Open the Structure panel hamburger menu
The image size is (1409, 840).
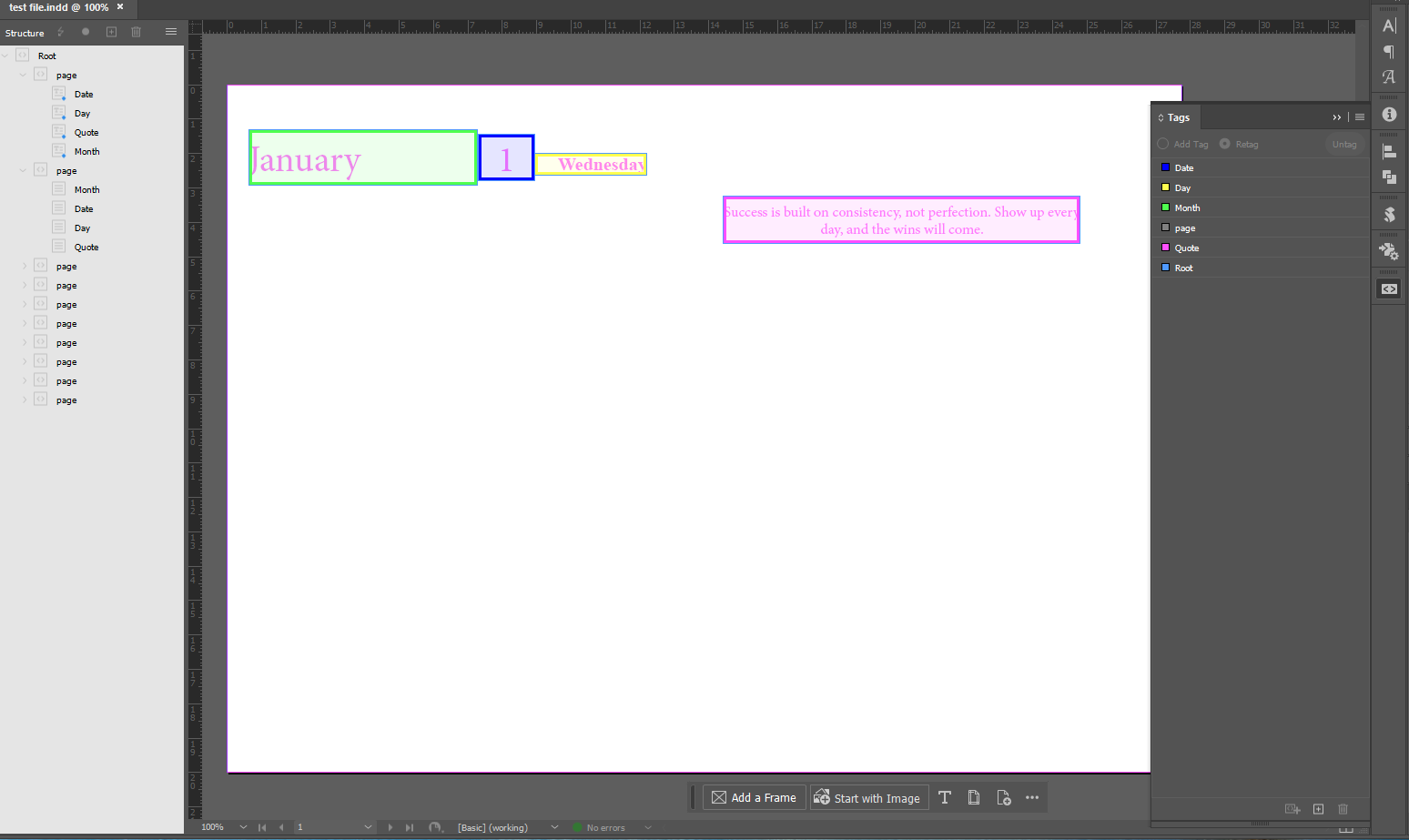[171, 32]
